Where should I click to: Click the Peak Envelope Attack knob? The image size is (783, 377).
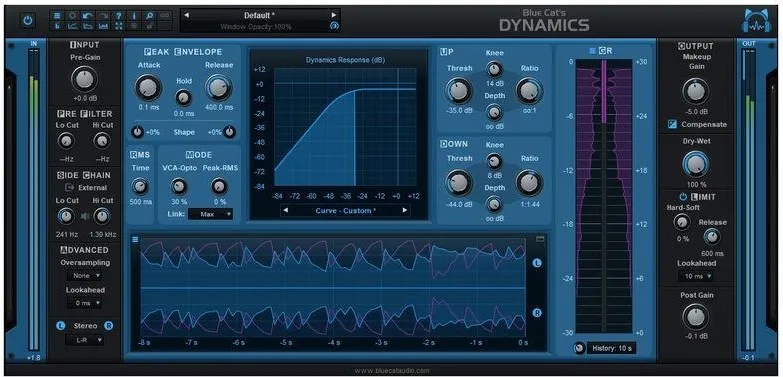[x=148, y=87]
